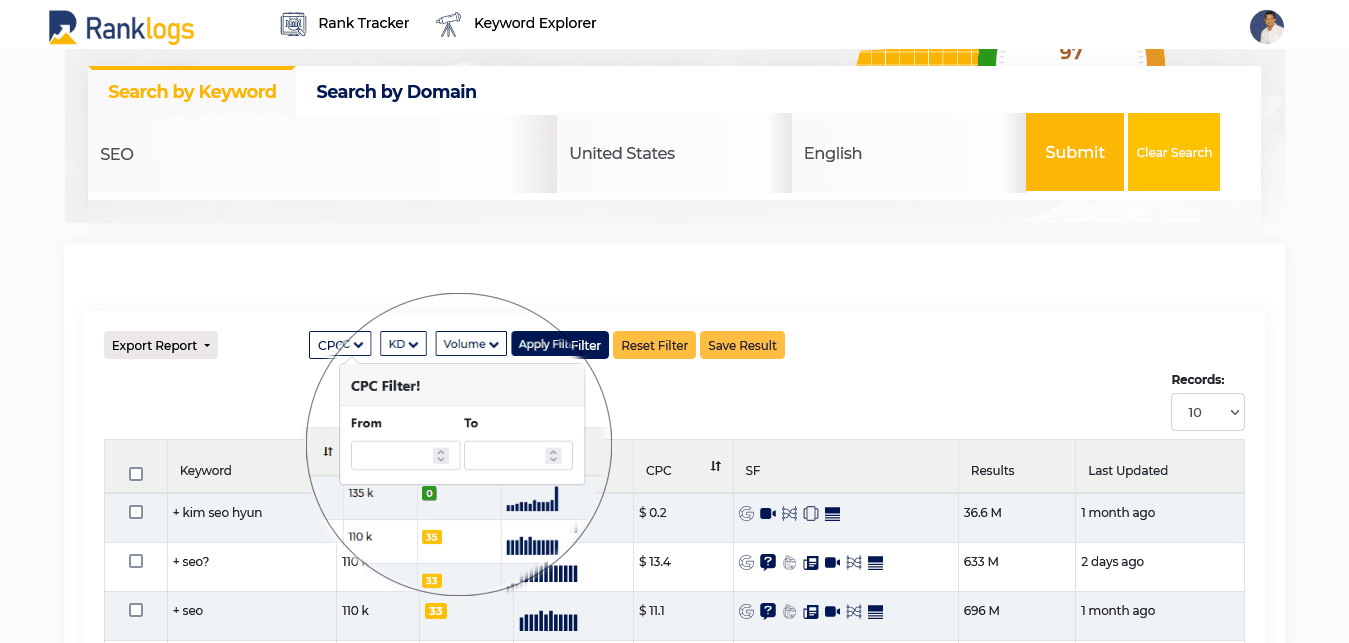
Task: Open the English language selector
Action: (908, 153)
